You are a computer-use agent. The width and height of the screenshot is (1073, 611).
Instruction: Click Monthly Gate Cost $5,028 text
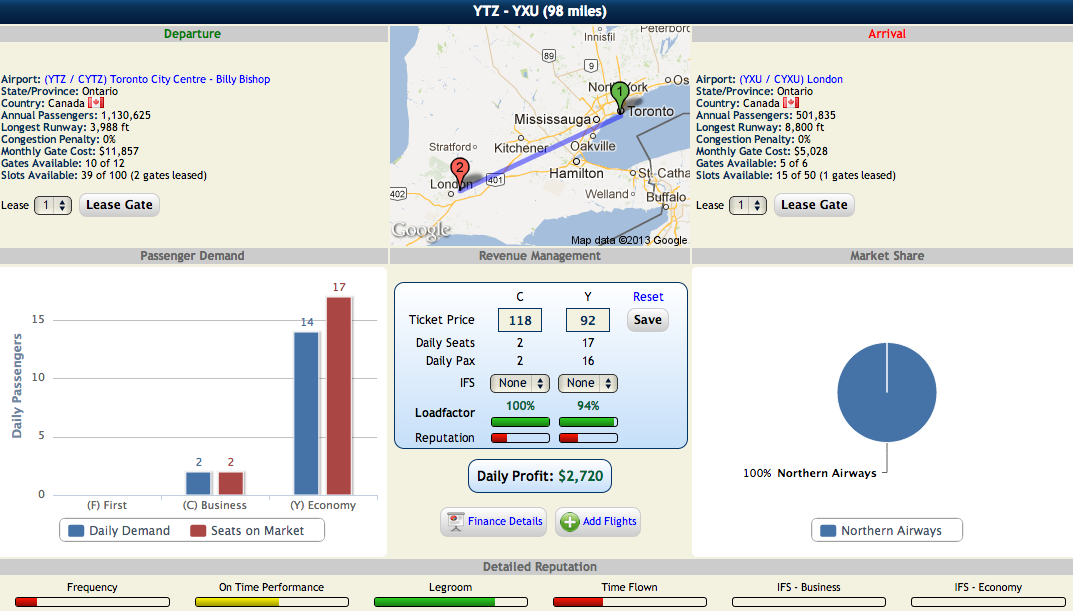[762, 151]
